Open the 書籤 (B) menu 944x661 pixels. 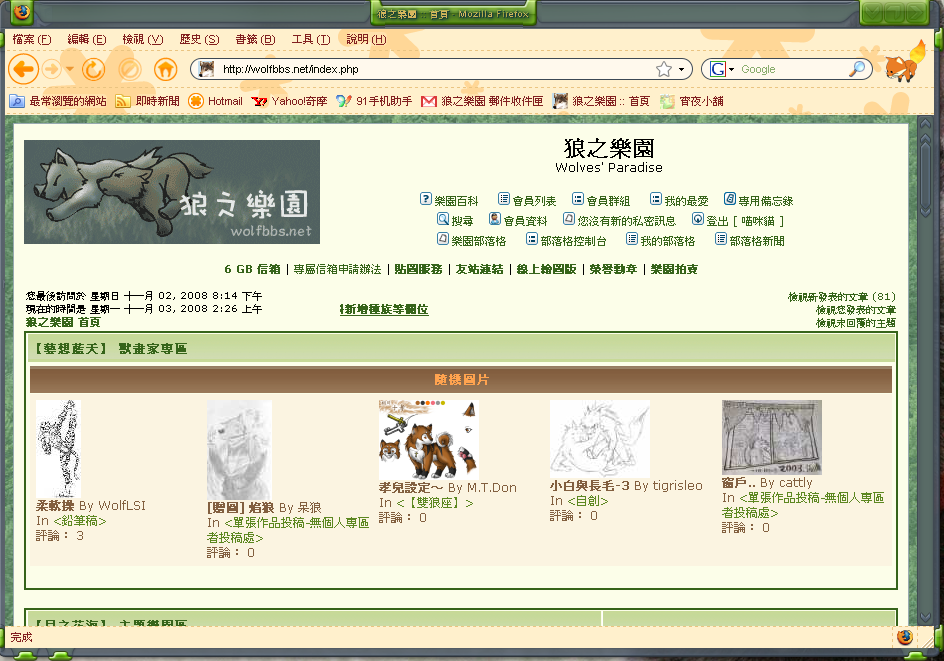click(x=255, y=39)
